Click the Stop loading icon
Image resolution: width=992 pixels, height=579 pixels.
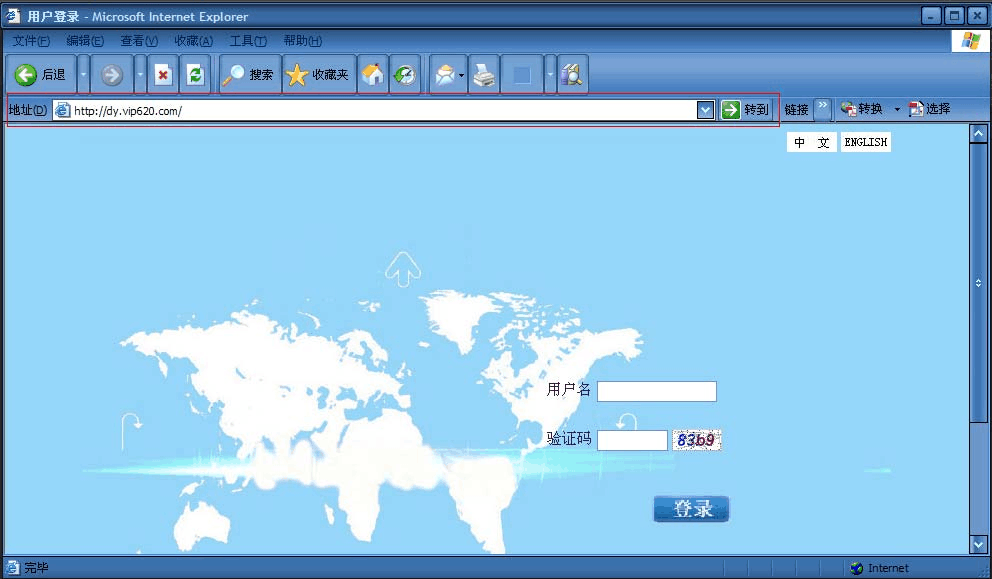[163, 75]
